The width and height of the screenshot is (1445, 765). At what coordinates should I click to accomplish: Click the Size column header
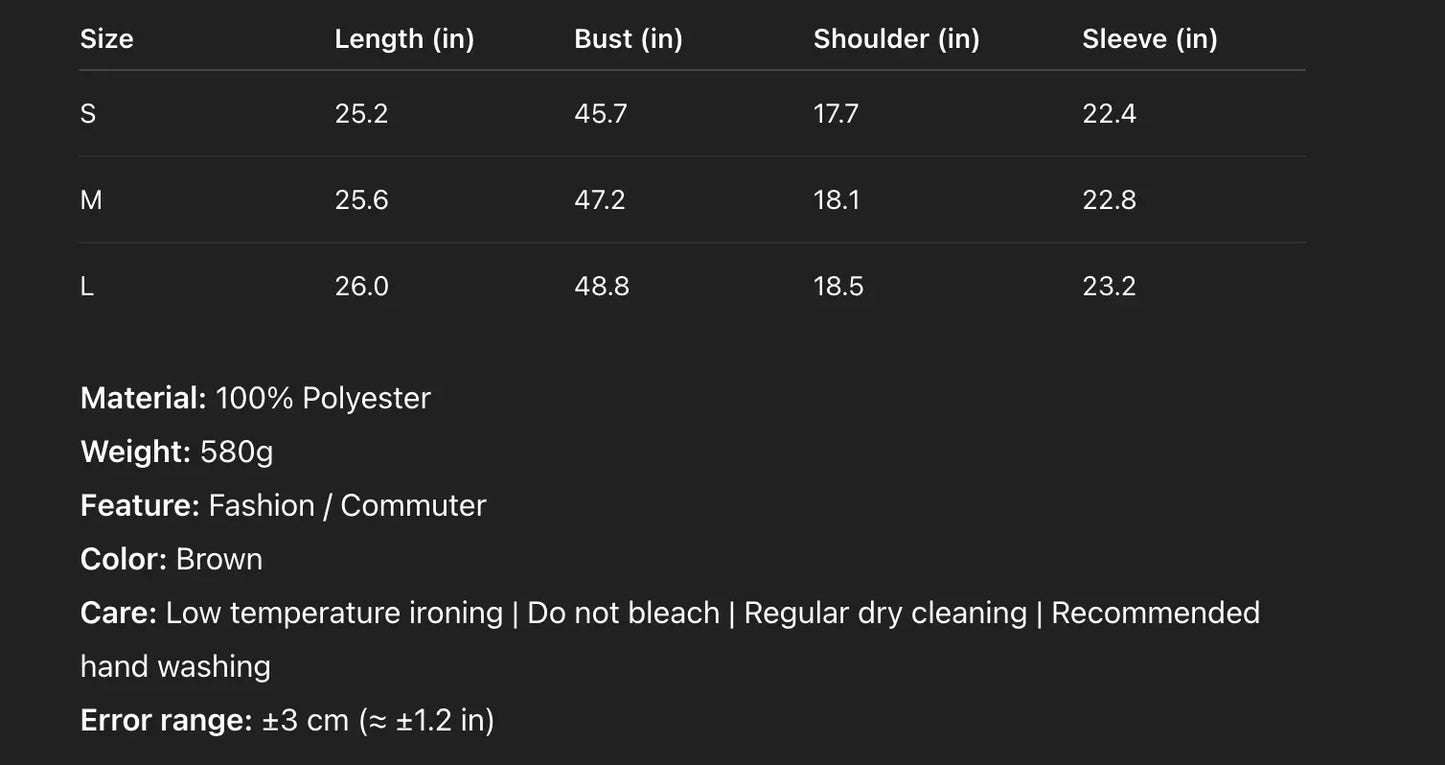tap(107, 39)
